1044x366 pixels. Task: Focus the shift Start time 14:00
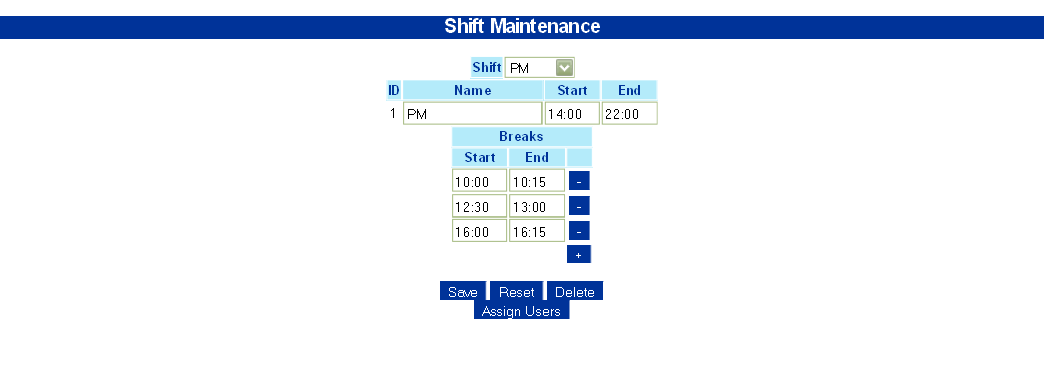(572, 113)
